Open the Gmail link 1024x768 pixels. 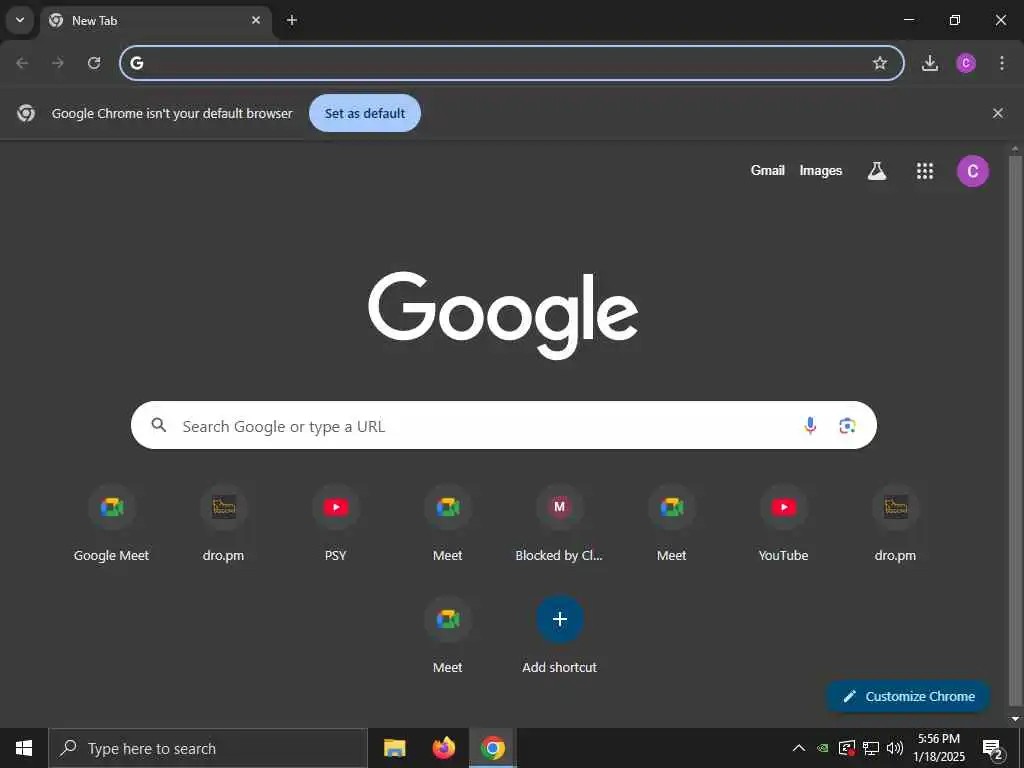point(767,170)
